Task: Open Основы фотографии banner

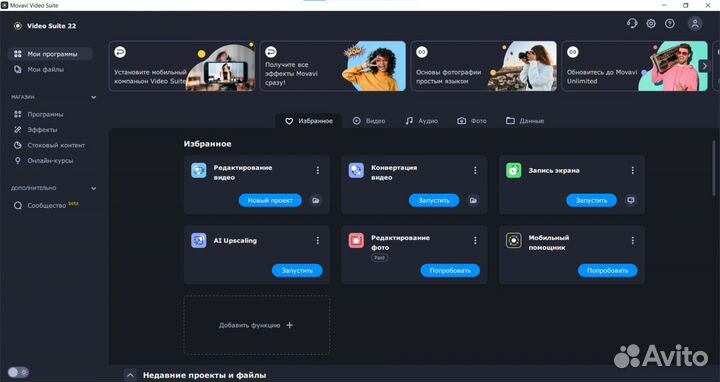Action: (x=484, y=66)
